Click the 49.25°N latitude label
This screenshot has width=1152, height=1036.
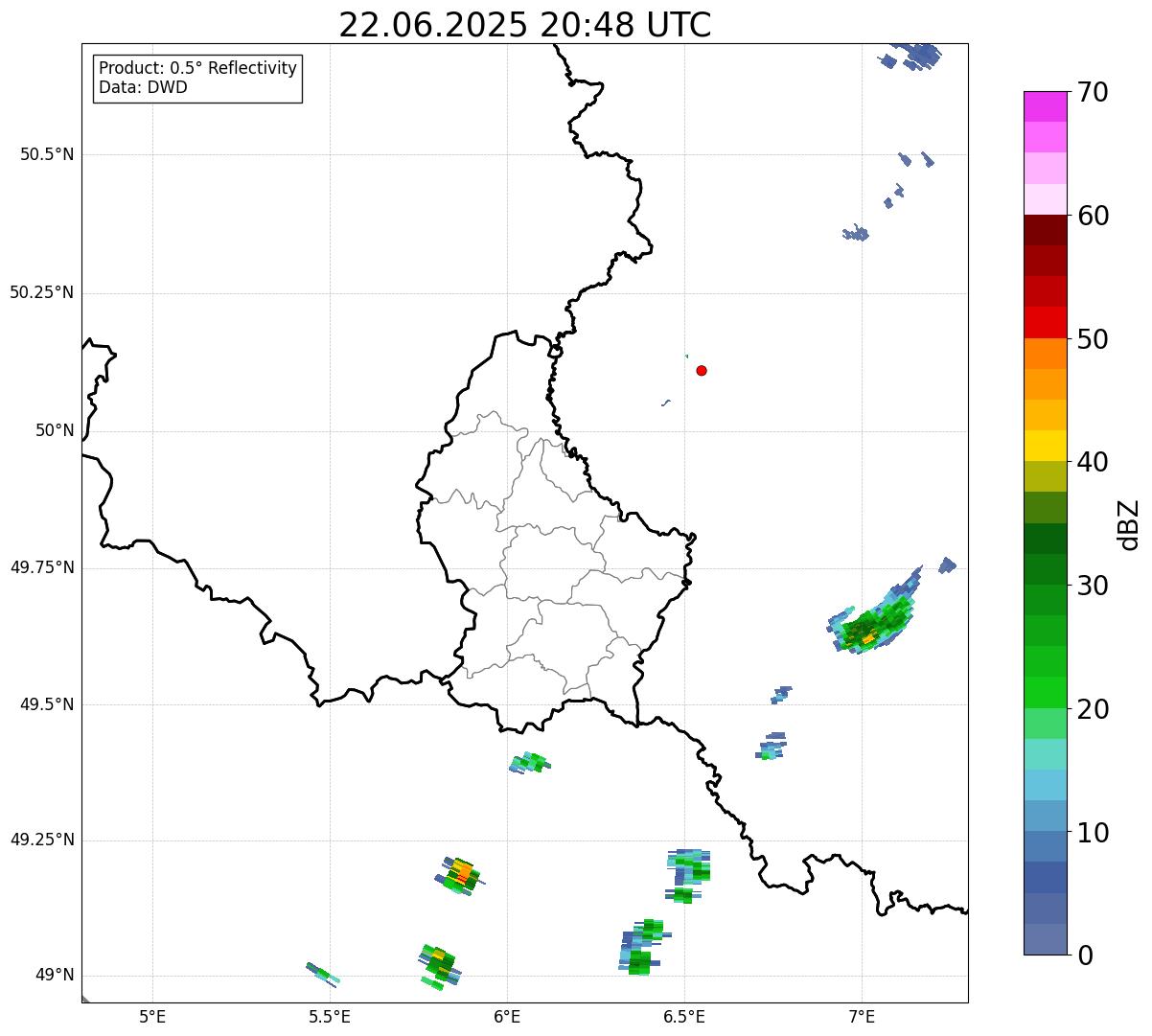pyautogui.click(x=42, y=840)
